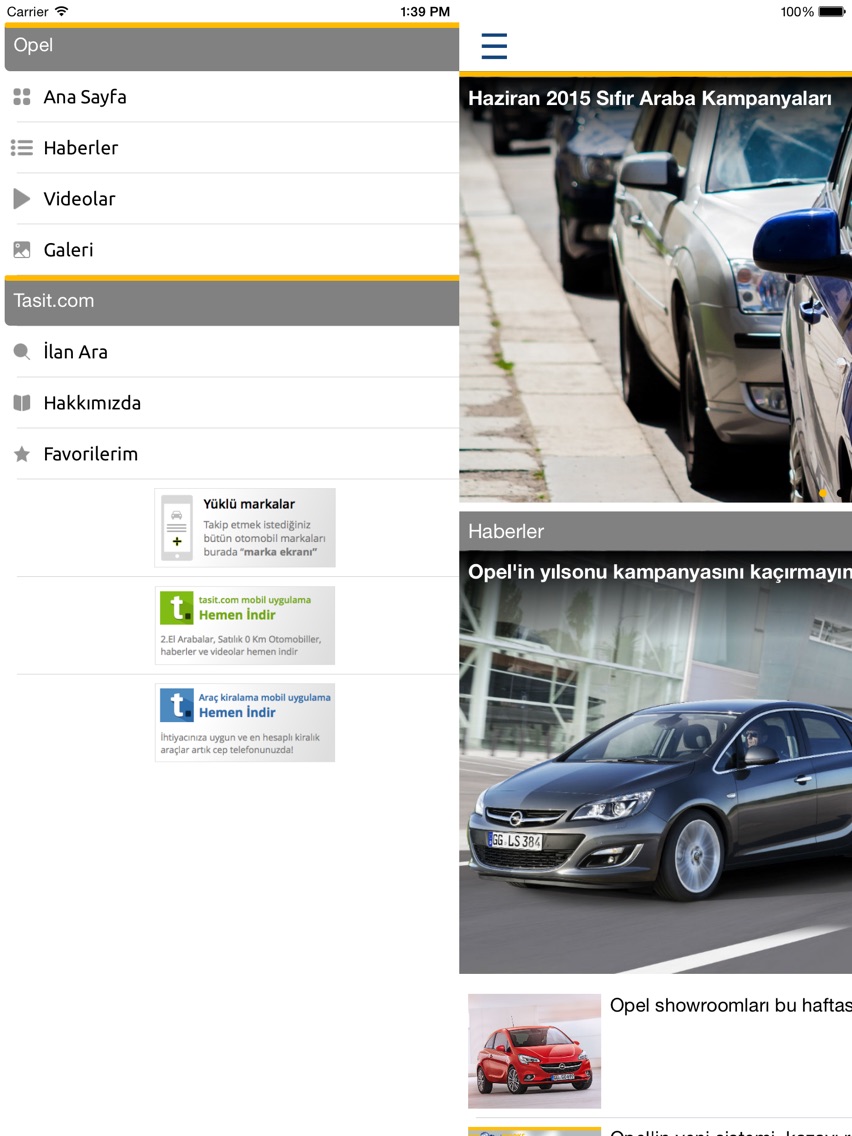Click the green tasit.com t logo

coord(177,607)
